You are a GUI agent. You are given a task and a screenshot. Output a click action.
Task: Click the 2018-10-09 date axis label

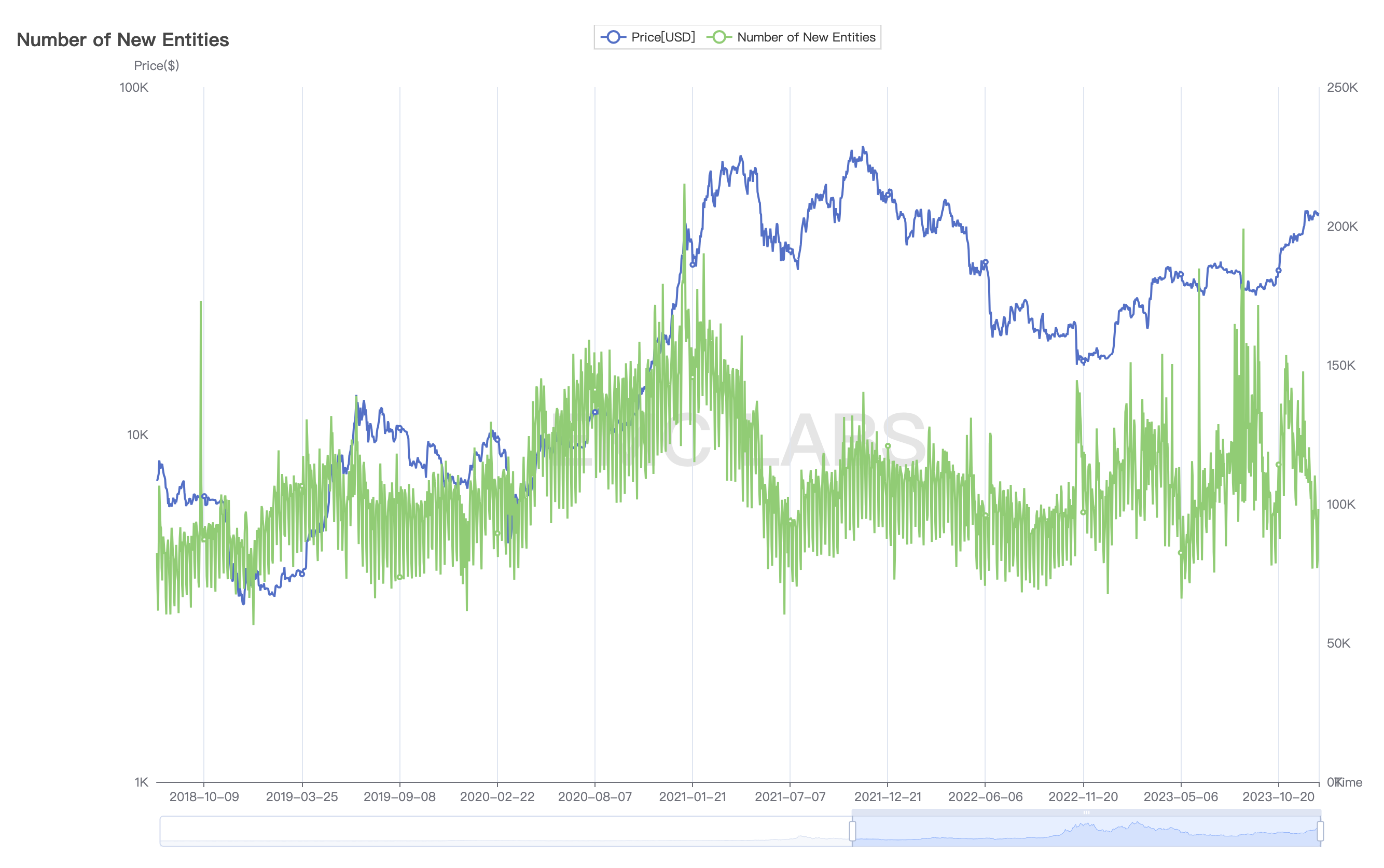coord(204,797)
